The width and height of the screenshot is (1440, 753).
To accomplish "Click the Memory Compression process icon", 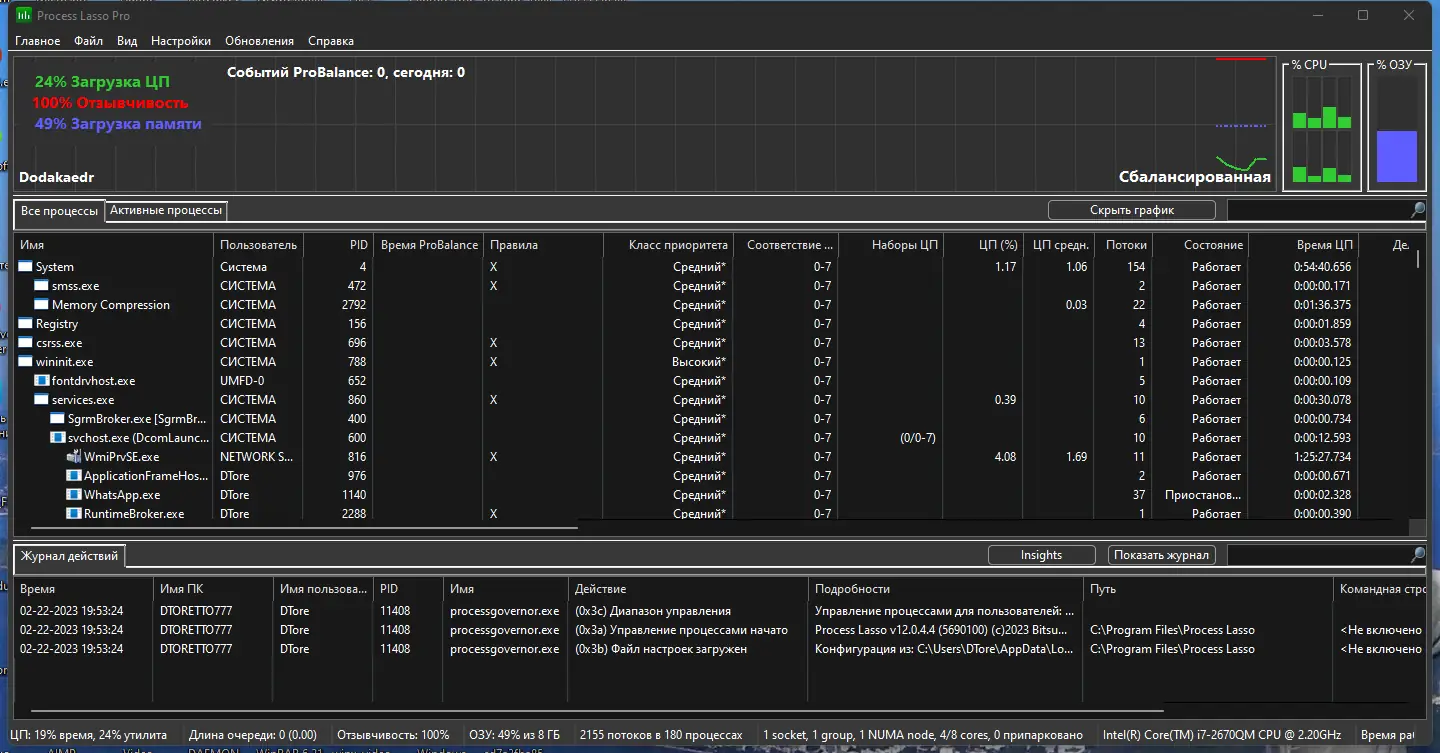I will [42, 305].
